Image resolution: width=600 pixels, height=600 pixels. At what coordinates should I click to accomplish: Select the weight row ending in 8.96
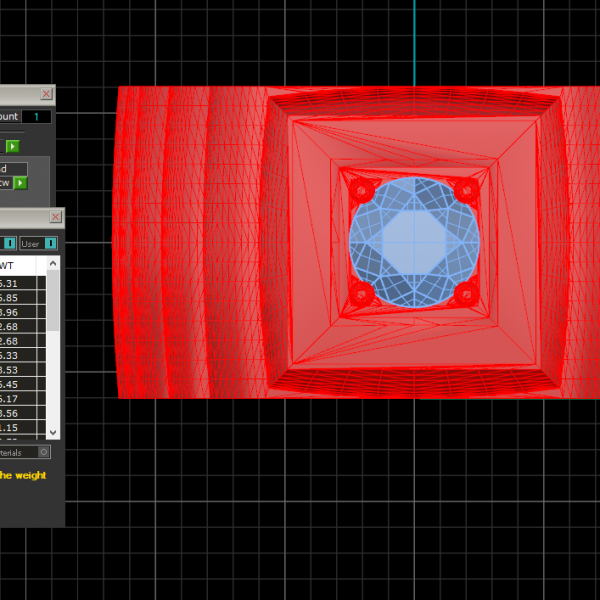pos(20,312)
